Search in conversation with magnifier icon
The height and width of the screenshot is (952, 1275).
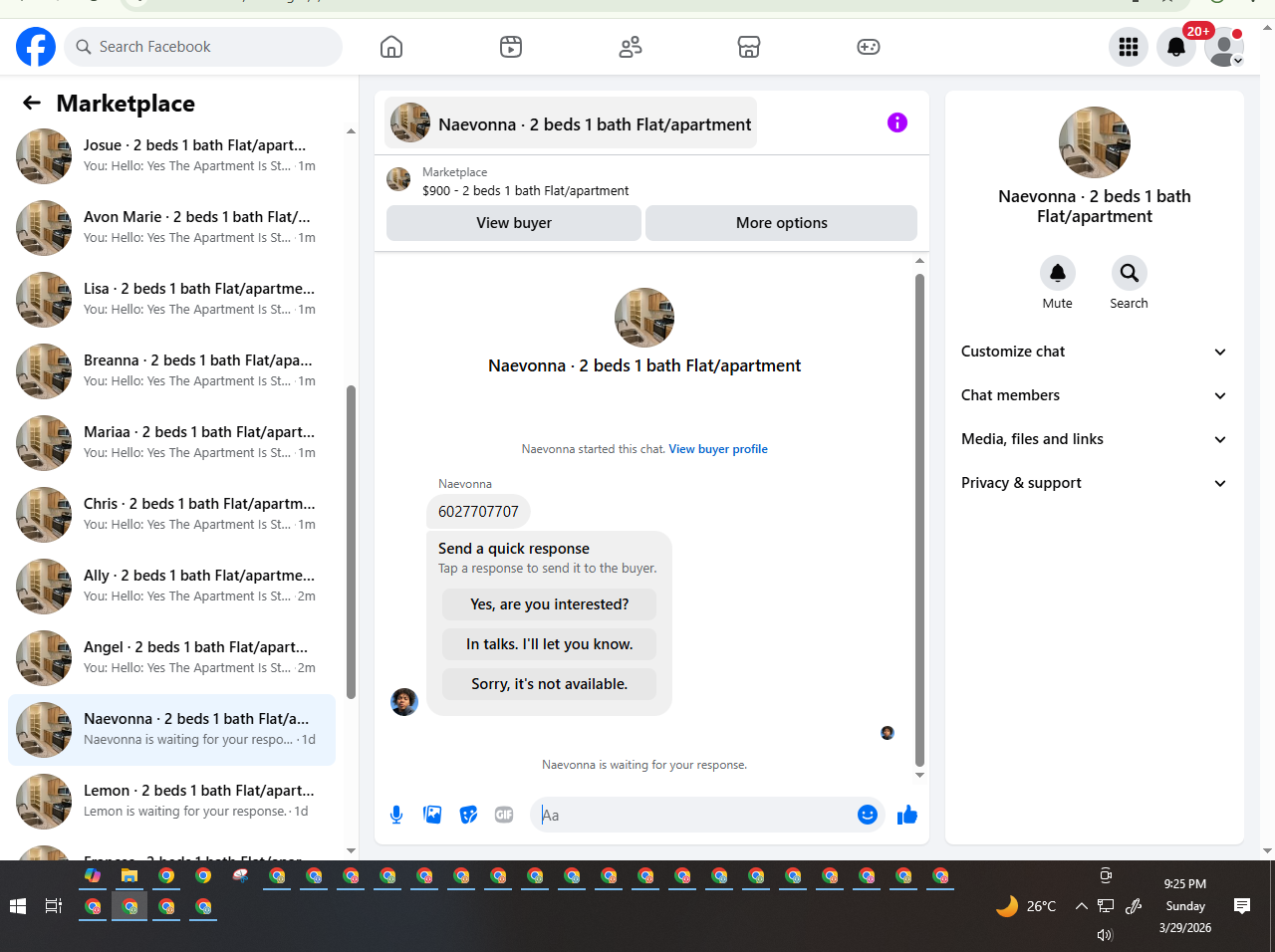pos(1130,273)
